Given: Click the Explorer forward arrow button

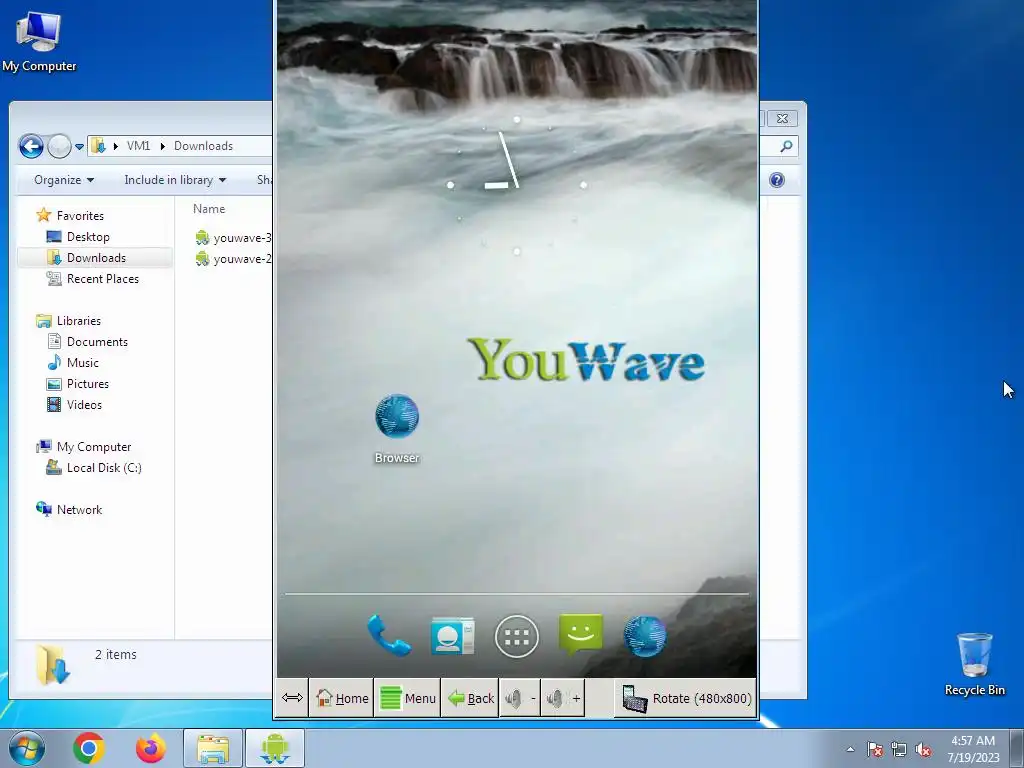Looking at the screenshot, I should [59, 146].
